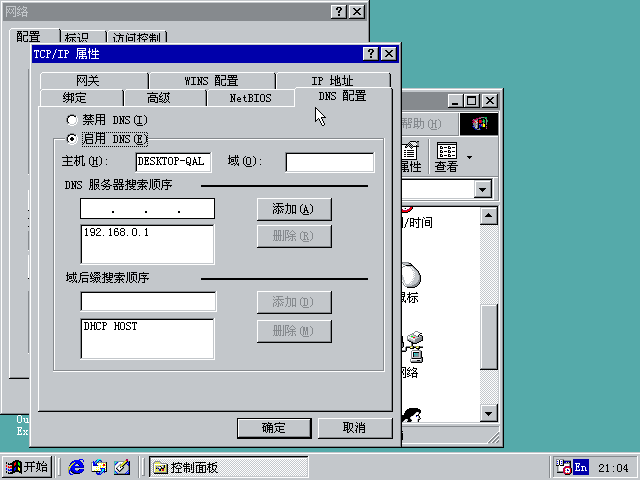Select the Enable DNS (启用 DNS) radio button
This screenshot has width=640, height=480.
pos(72,139)
